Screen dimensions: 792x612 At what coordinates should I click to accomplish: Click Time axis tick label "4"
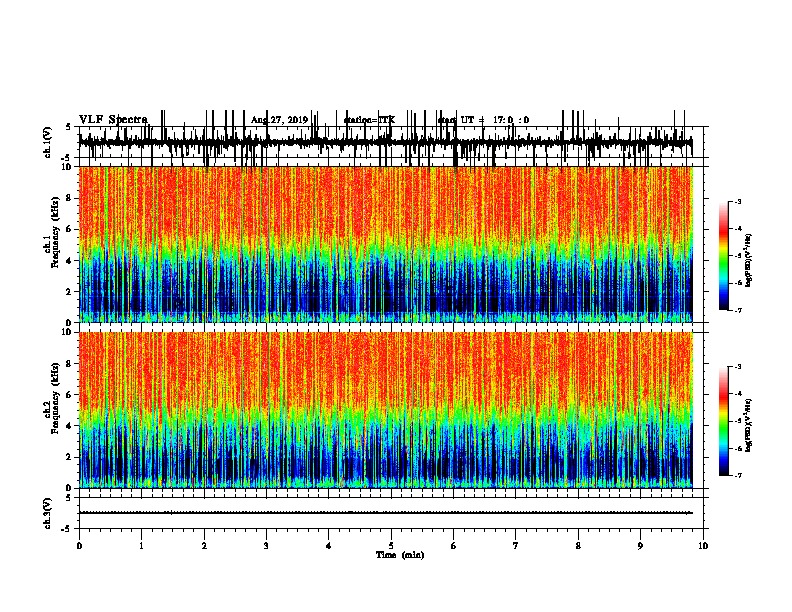pyautogui.click(x=329, y=545)
